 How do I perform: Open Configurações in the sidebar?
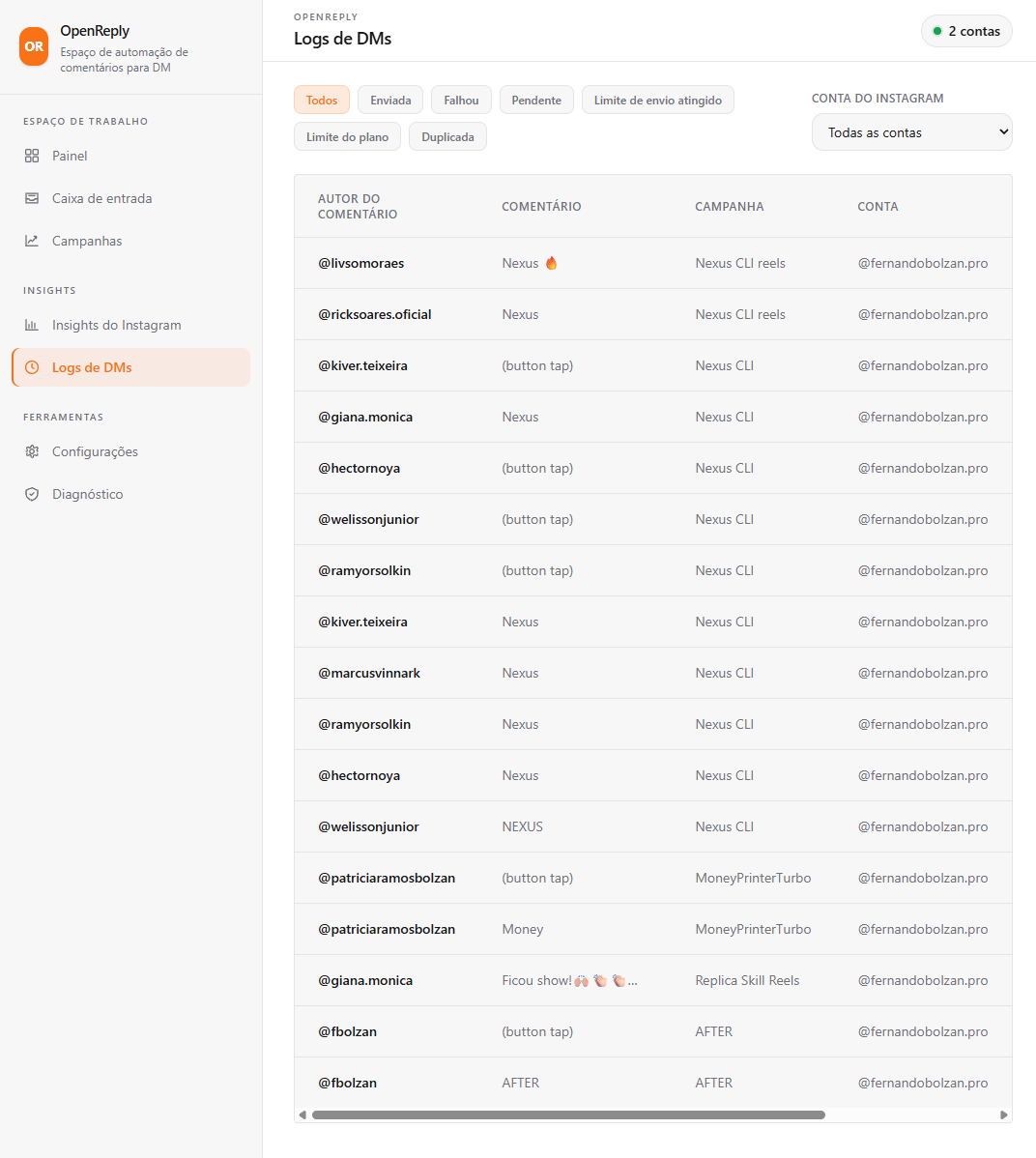130,451
